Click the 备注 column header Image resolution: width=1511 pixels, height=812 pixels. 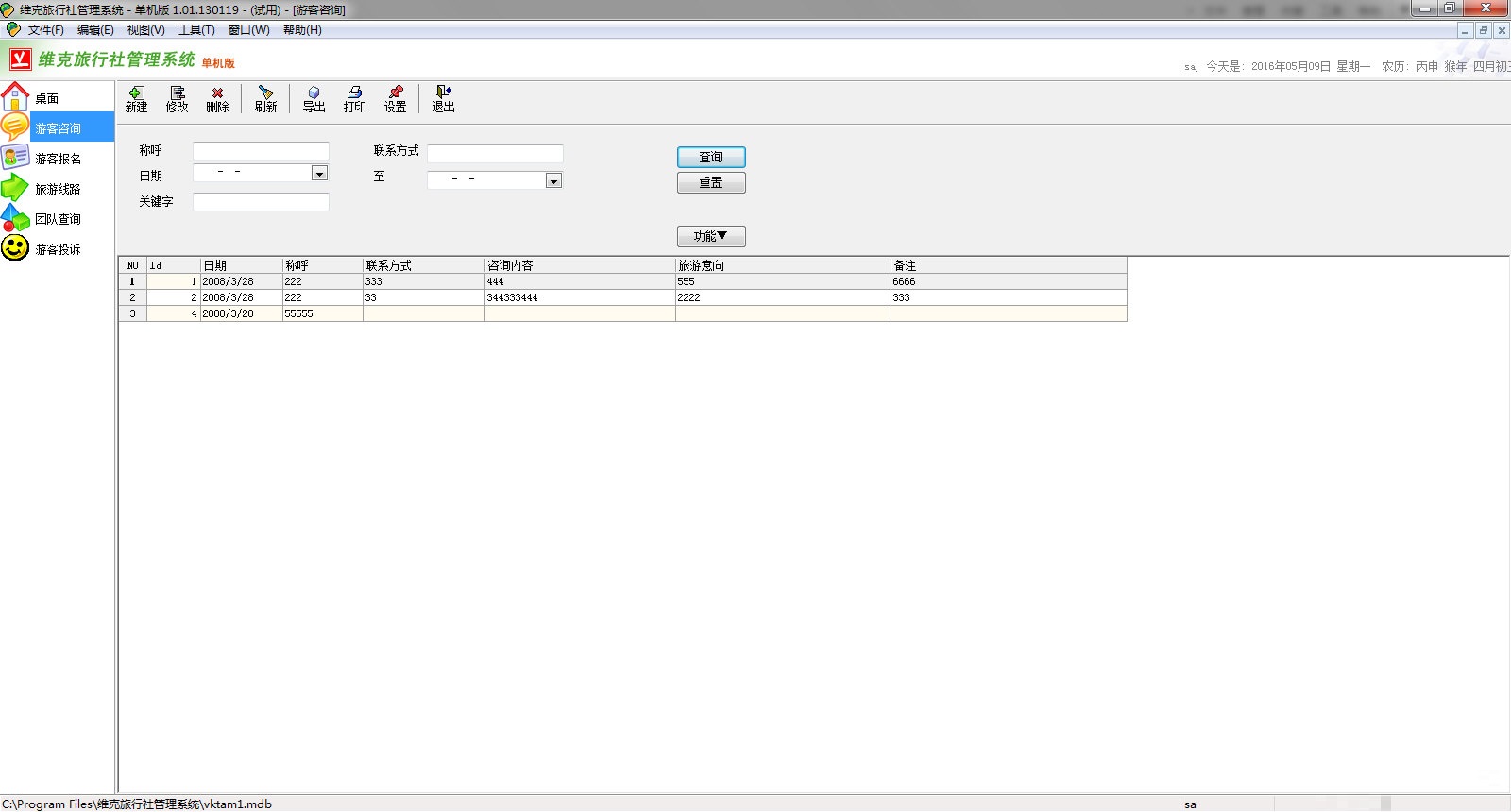(1009, 265)
